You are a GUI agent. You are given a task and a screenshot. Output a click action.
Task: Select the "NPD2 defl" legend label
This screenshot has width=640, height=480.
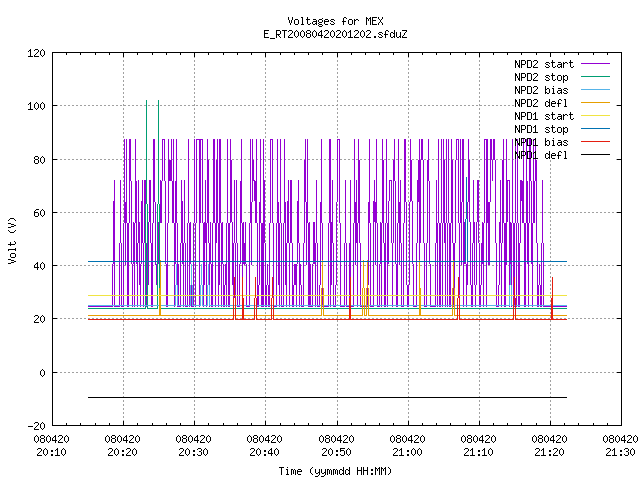pos(541,103)
